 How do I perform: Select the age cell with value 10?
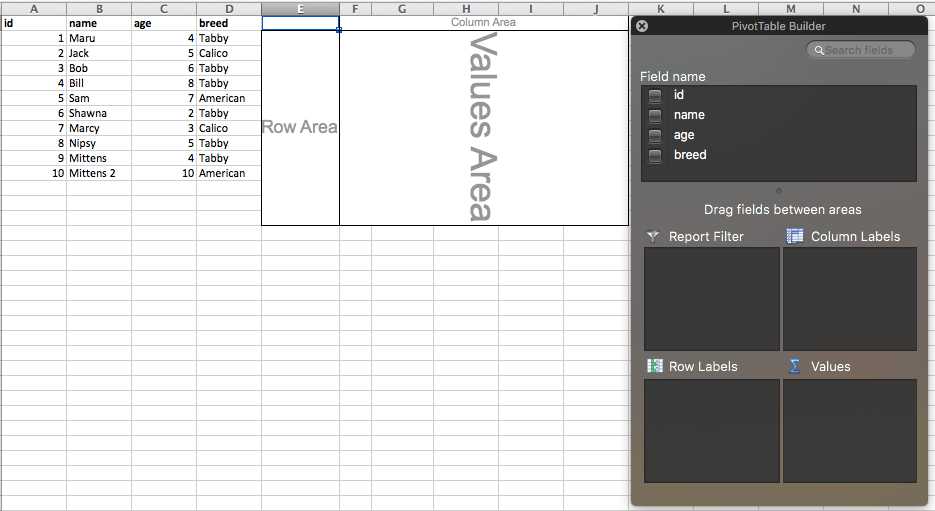click(164, 173)
